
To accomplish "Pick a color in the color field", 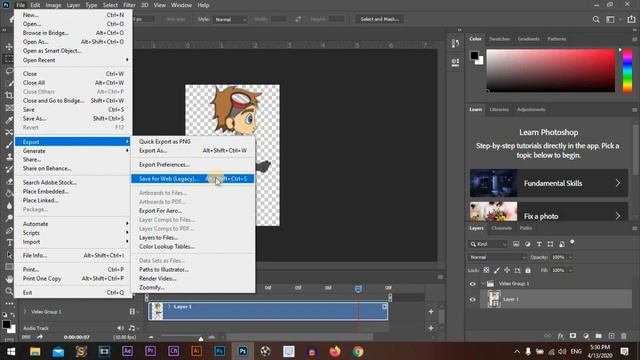I will coord(550,70).
